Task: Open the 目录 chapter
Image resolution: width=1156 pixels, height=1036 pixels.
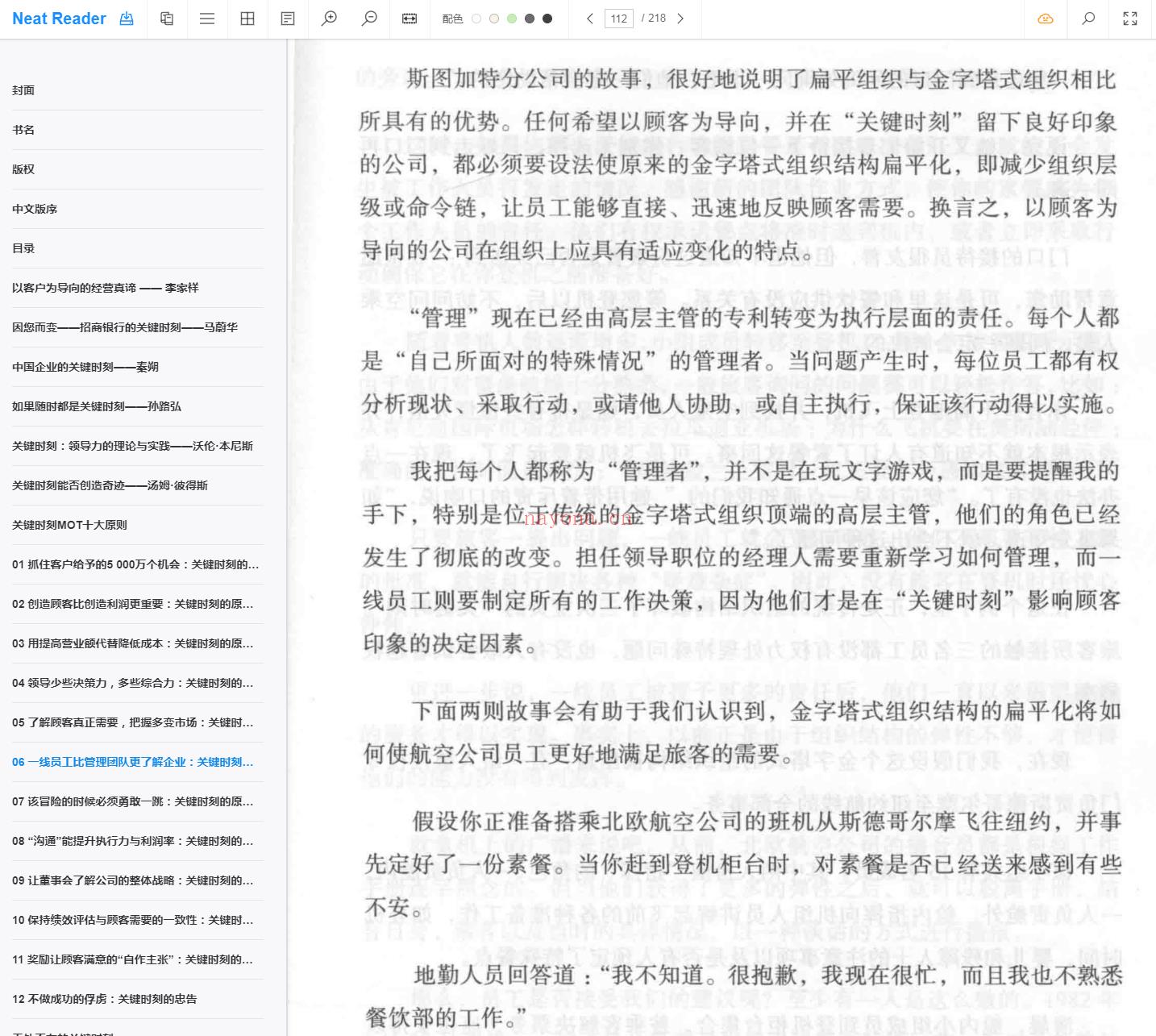Action: coord(138,248)
